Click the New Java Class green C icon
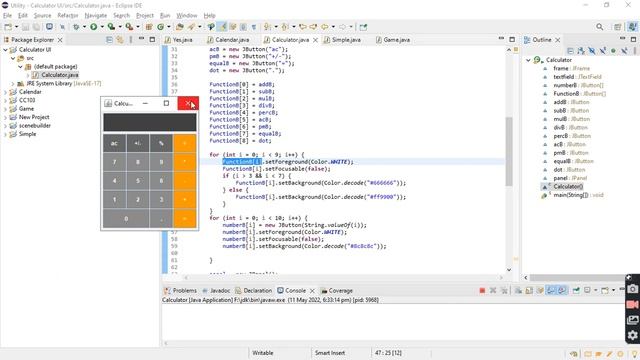Viewport: 640px width, 360px height. tap(160, 27)
